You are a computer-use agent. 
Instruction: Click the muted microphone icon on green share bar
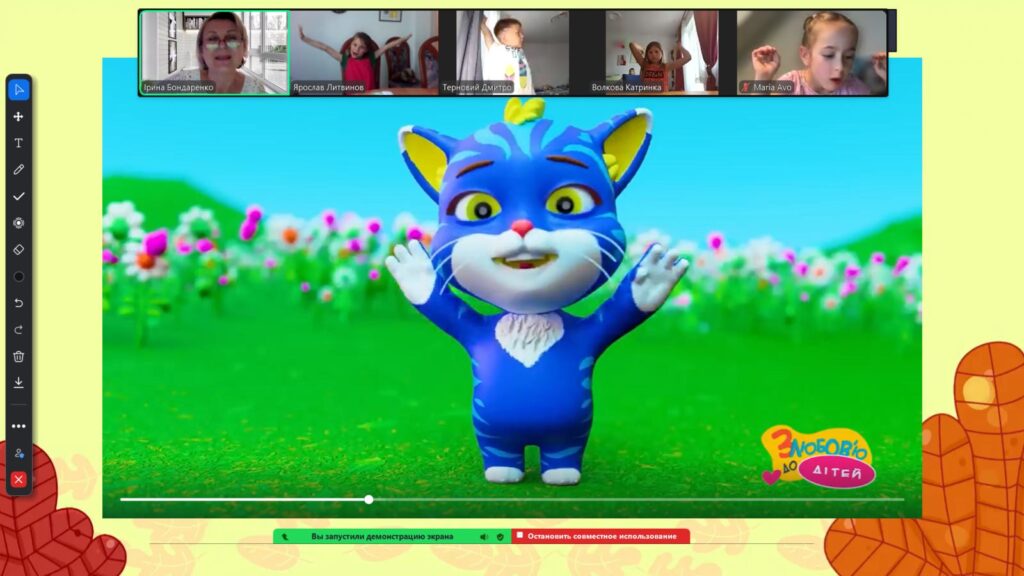coord(285,536)
